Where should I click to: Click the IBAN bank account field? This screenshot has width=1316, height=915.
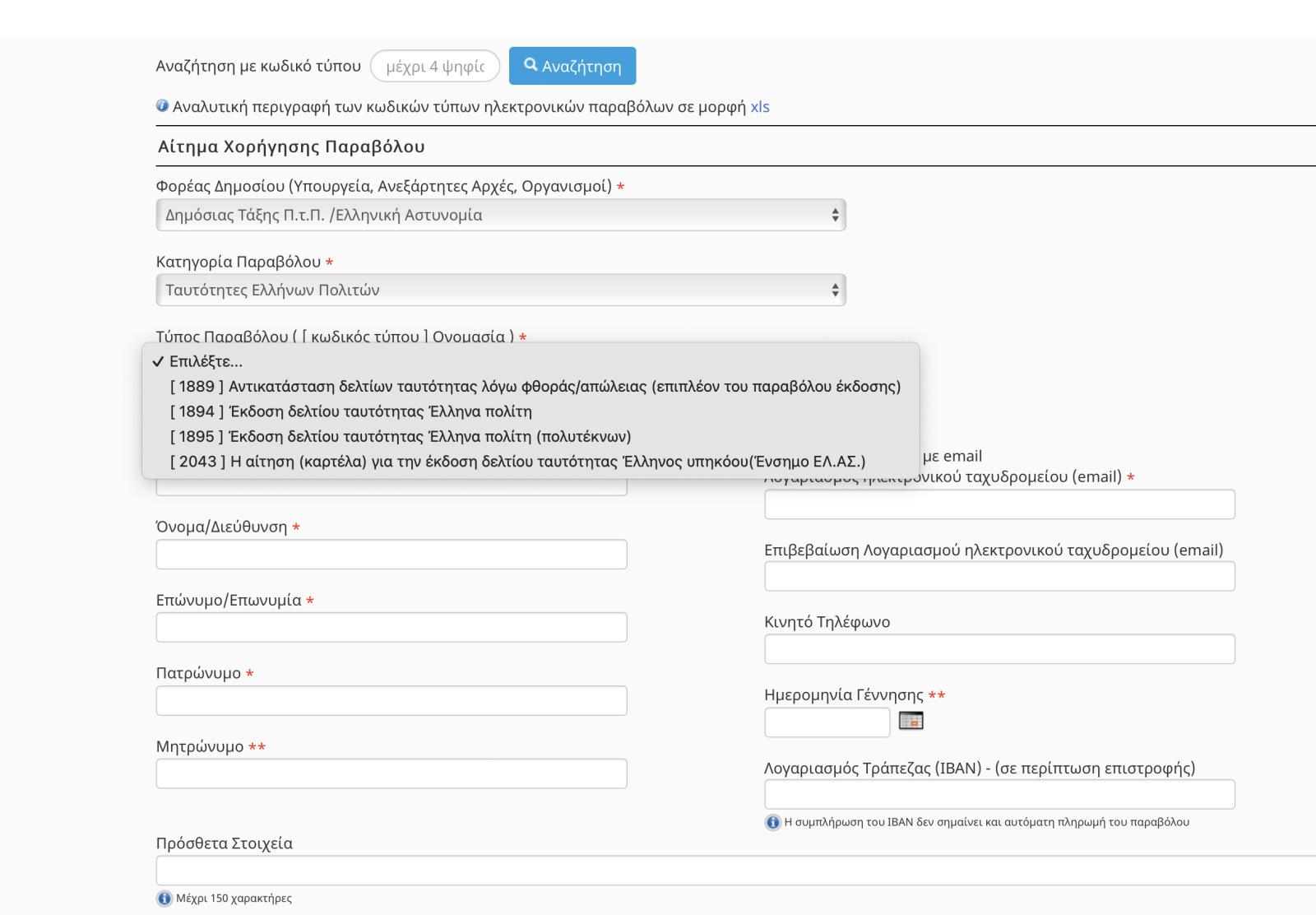coord(999,794)
